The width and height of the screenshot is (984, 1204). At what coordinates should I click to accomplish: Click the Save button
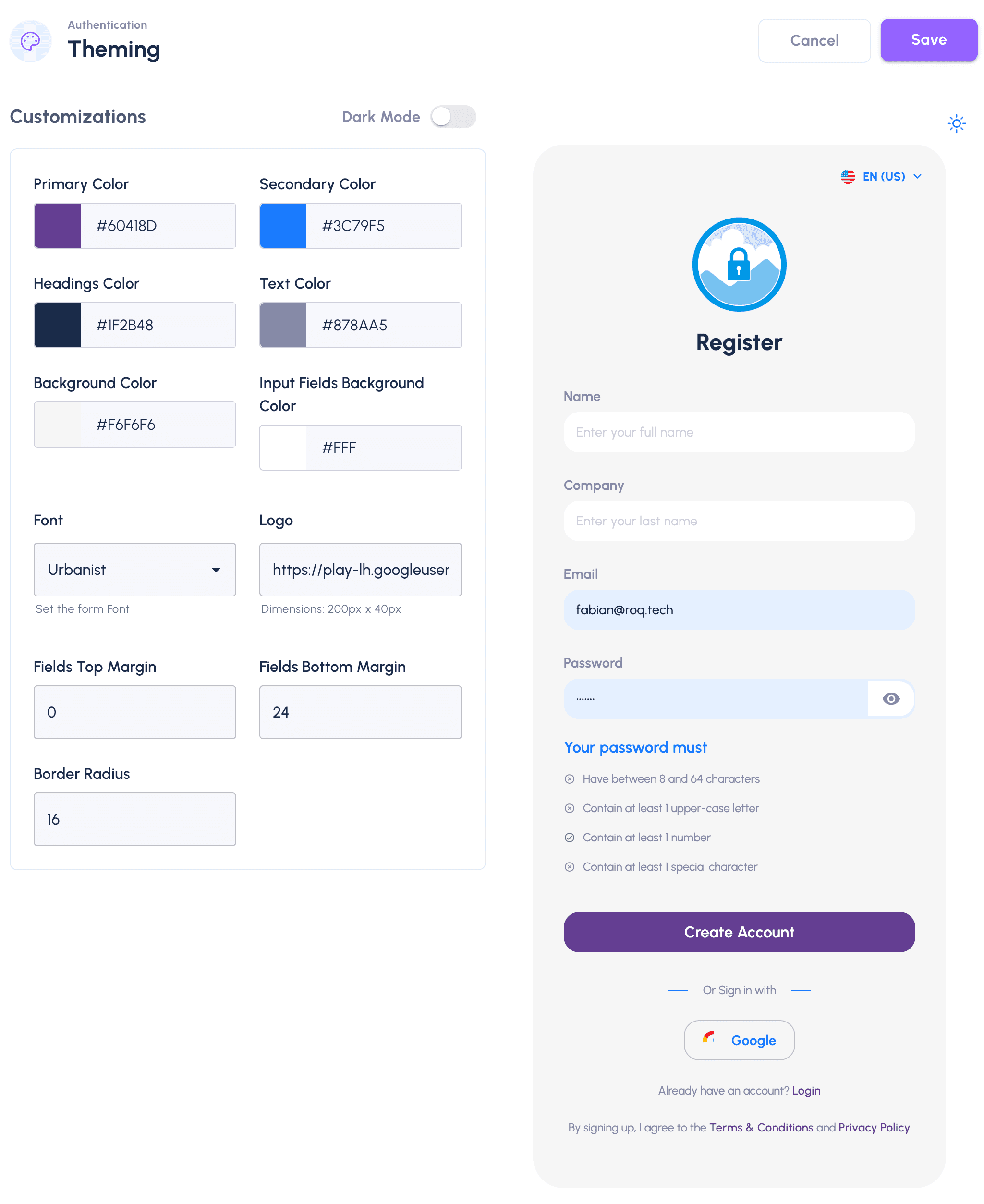coord(928,40)
